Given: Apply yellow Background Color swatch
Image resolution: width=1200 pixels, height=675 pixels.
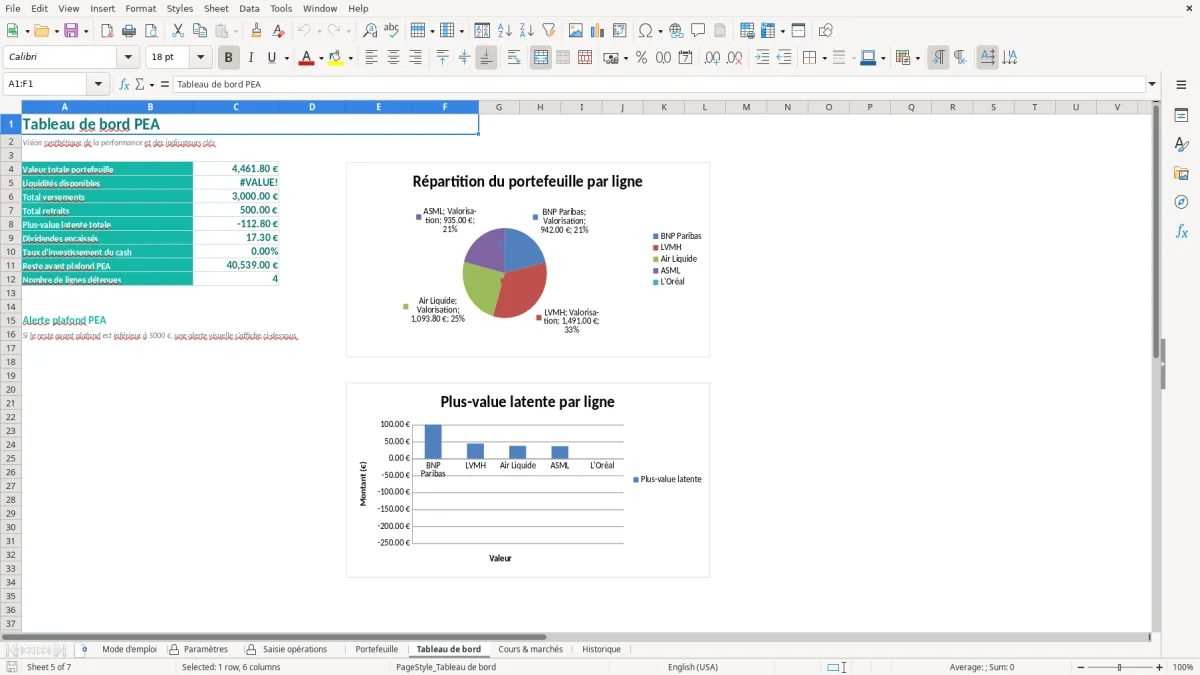Looking at the screenshot, I should (x=336, y=58).
